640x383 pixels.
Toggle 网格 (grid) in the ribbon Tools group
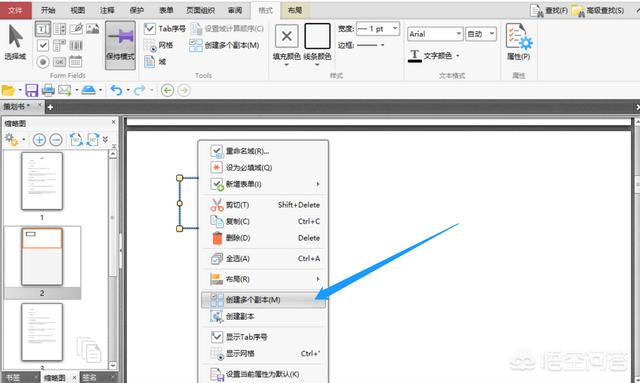pyautogui.click(x=158, y=45)
